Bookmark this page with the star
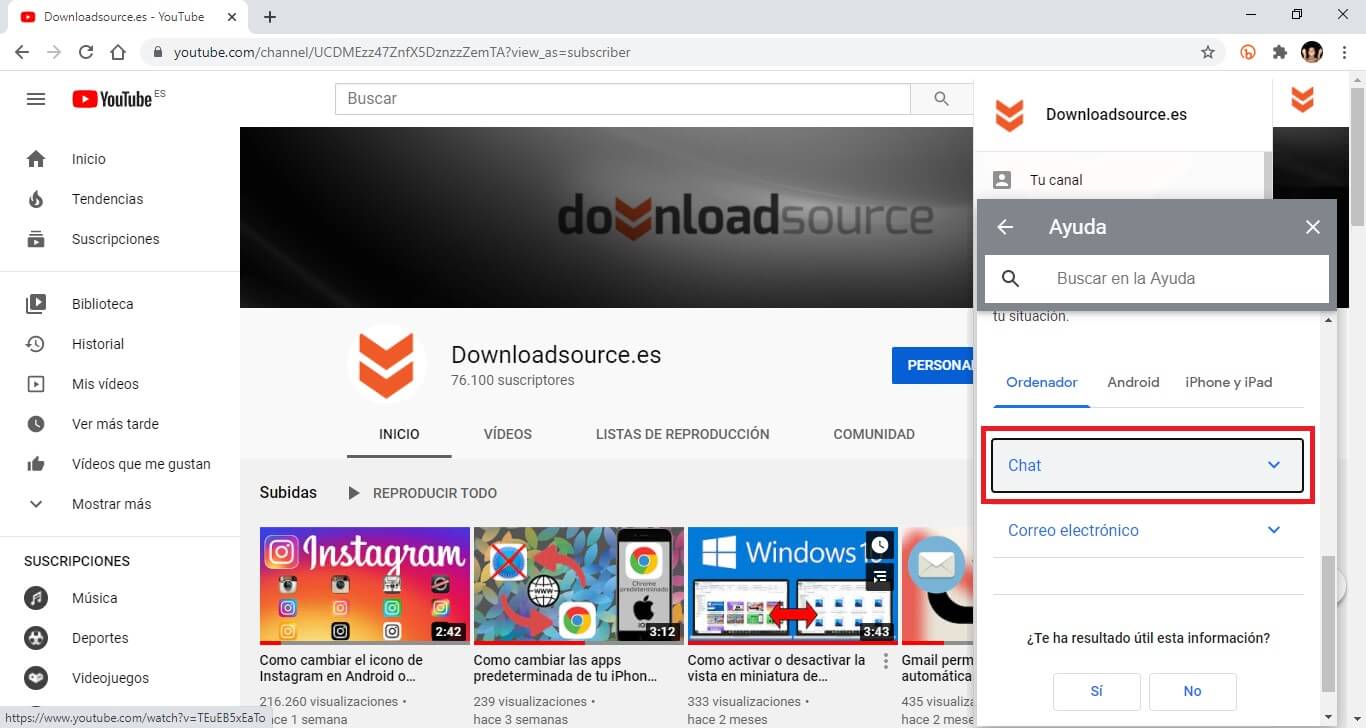Screen dimensions: 1366x728 pyautogui.click(x=1208, y=52)
